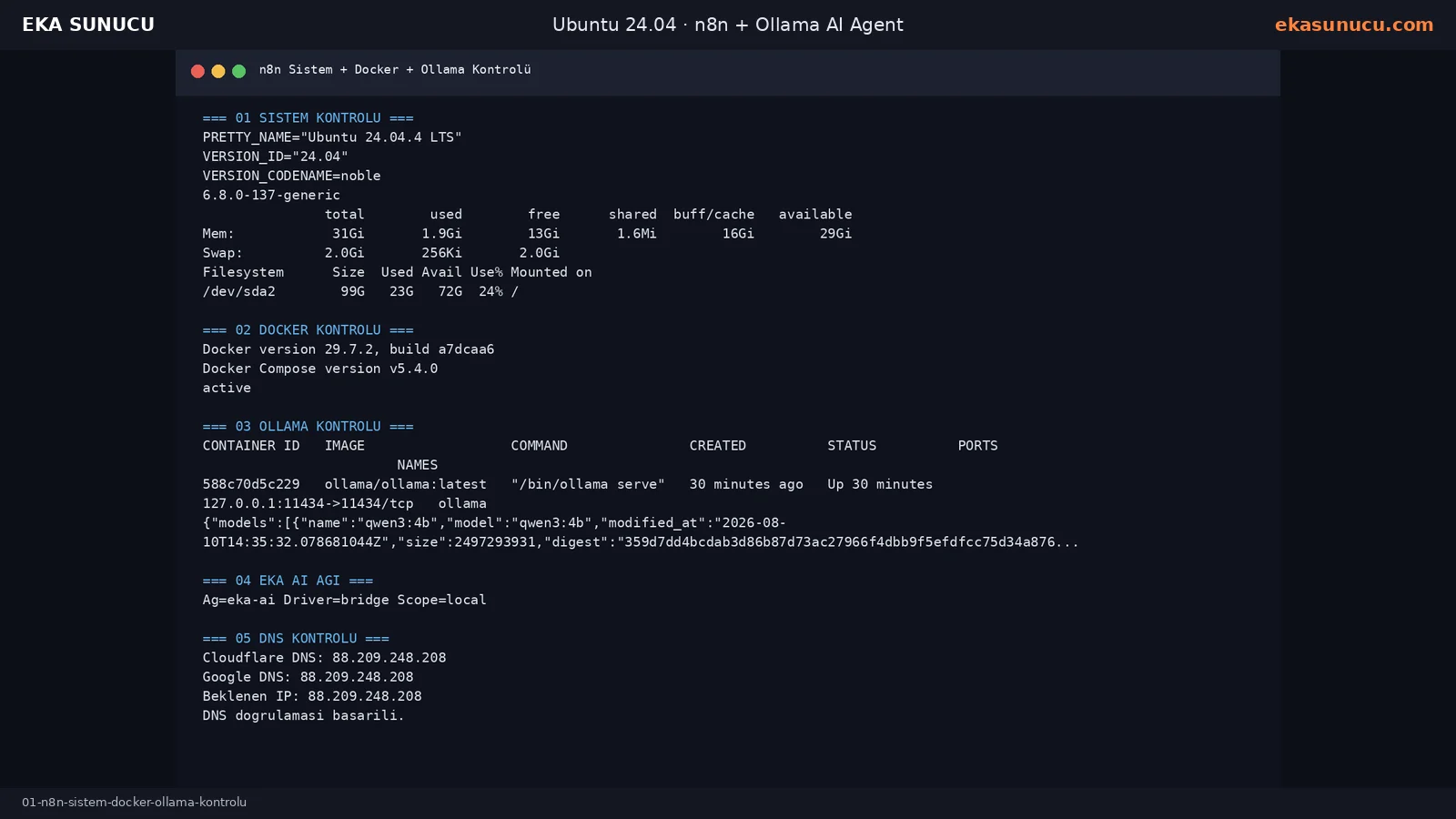Click the 'COMMAND' column header
1456x819 pixels.
pos(539,446)
